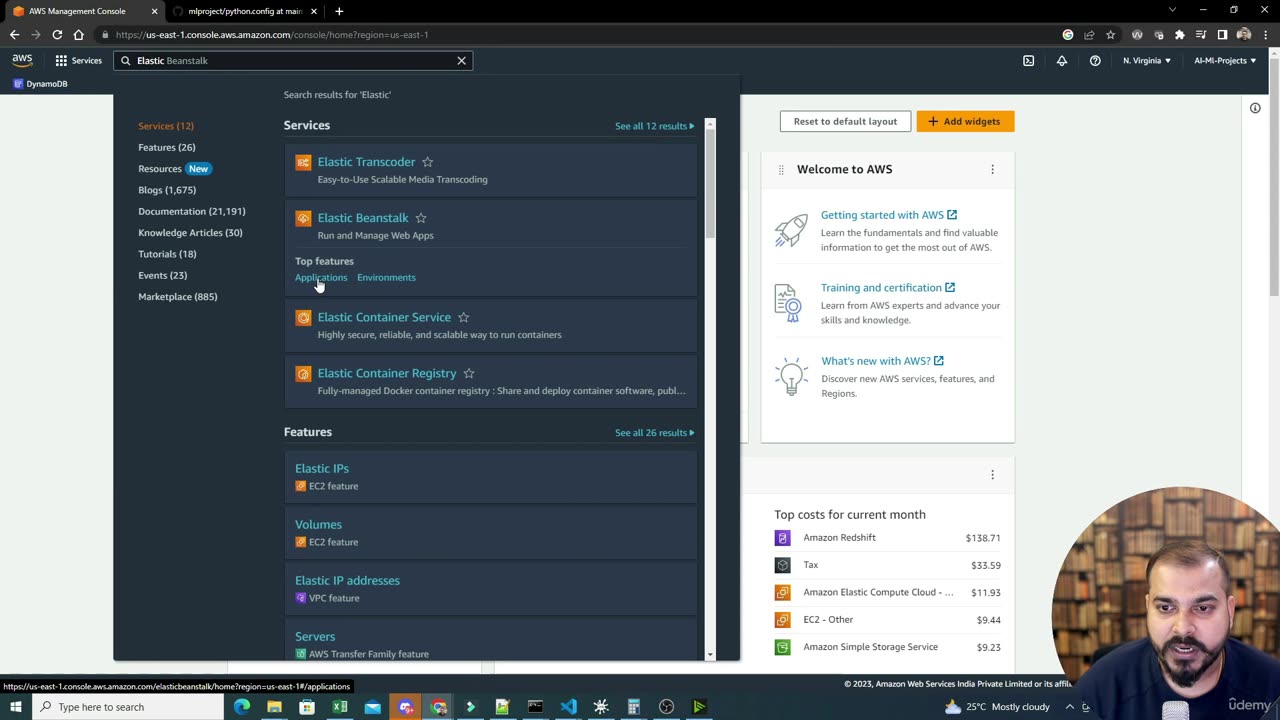See all 26 feature results
Image resolution: width=1280 pixels, height=720 pixels.
(654, 433)
